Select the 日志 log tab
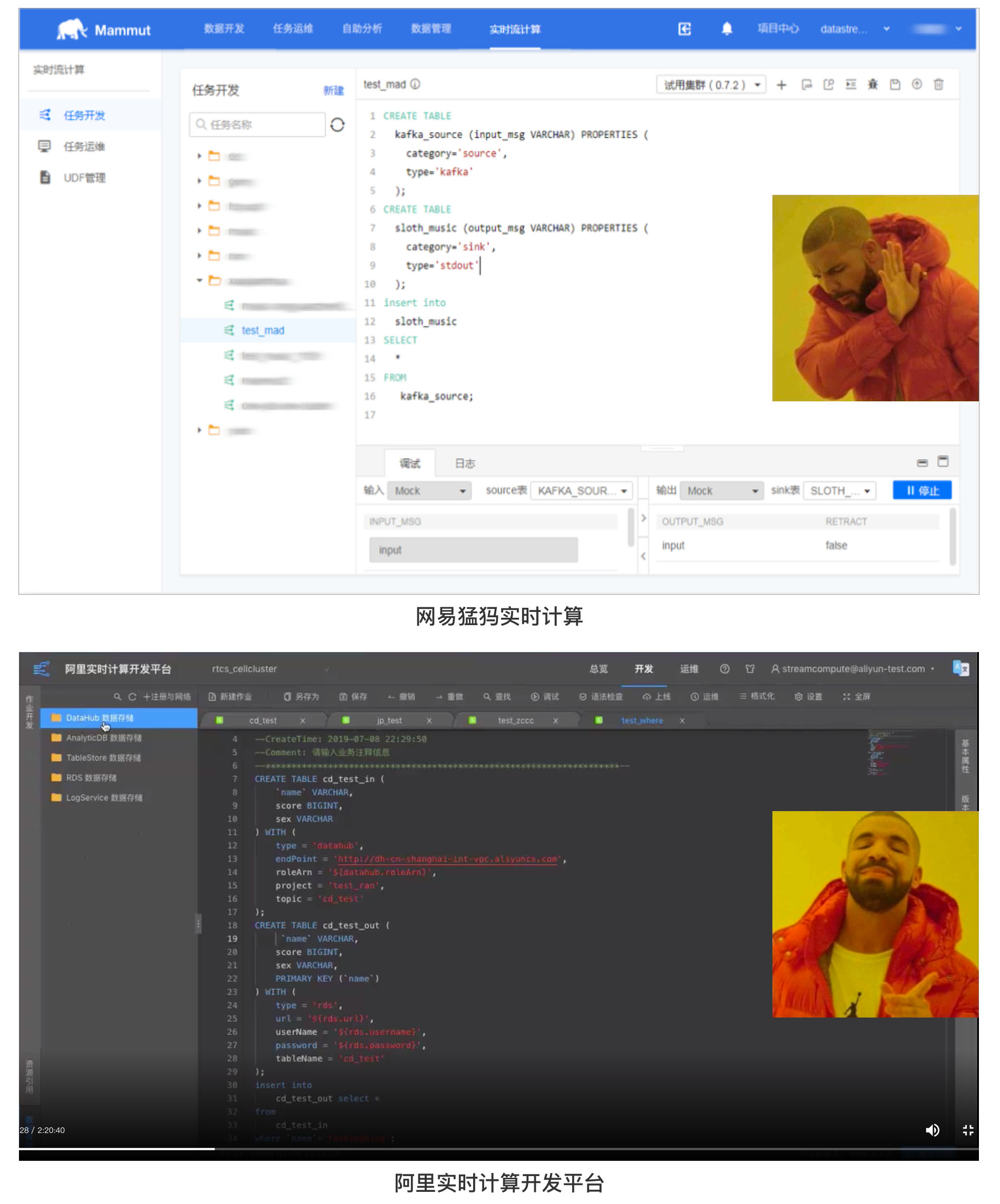 (x=465, y=463)
